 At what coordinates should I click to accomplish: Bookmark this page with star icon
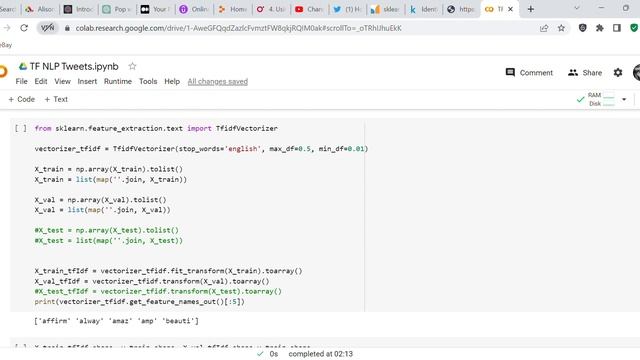pos(561,28)
